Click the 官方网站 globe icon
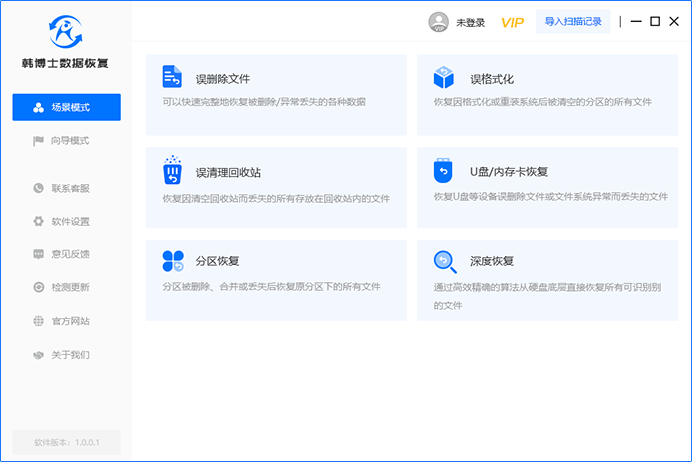The width and height of the screenshot is (692, 462). [38, 321]
